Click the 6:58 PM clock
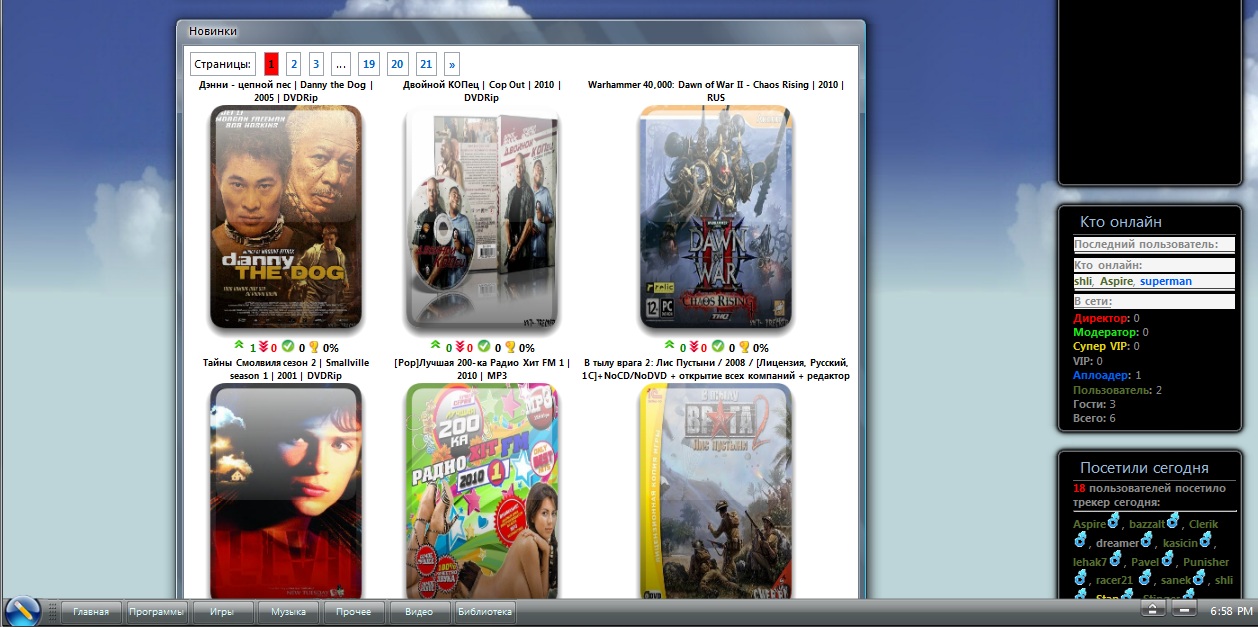 pos(1231,610)
